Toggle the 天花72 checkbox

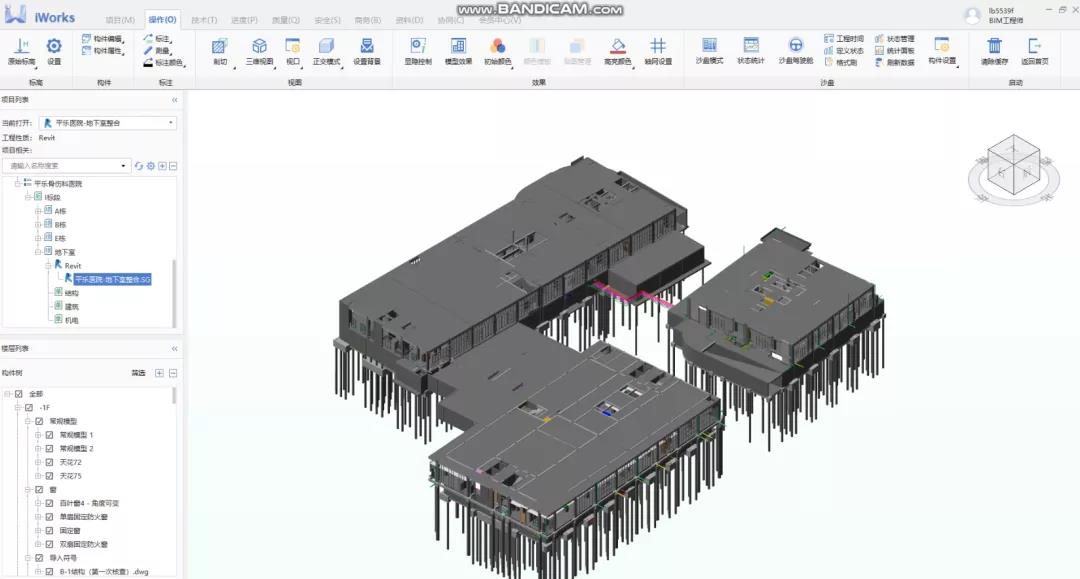(49, 462)
